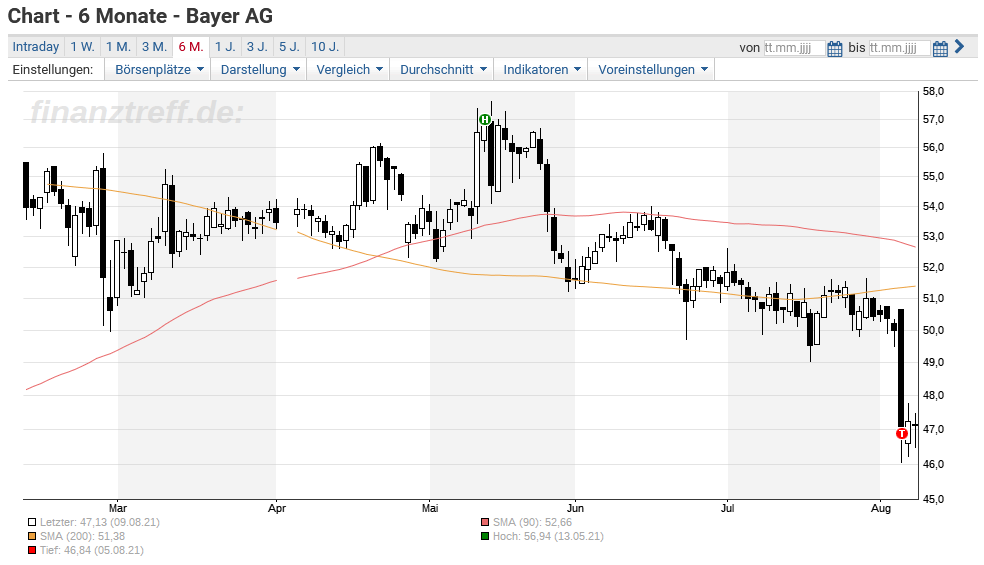Viewport: 984px width, 565px height.
Task: Click the red T low marker on chart
Action: click(x=902, y=433)
